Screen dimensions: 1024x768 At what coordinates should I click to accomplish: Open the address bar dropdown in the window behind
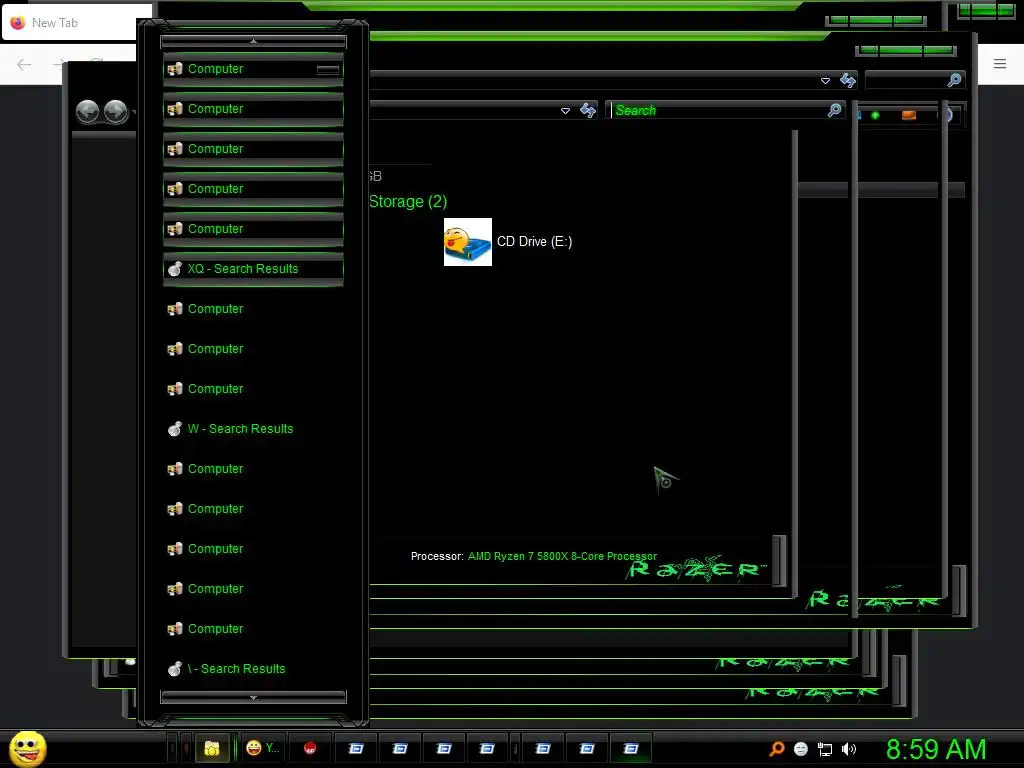tap(825, 81)
